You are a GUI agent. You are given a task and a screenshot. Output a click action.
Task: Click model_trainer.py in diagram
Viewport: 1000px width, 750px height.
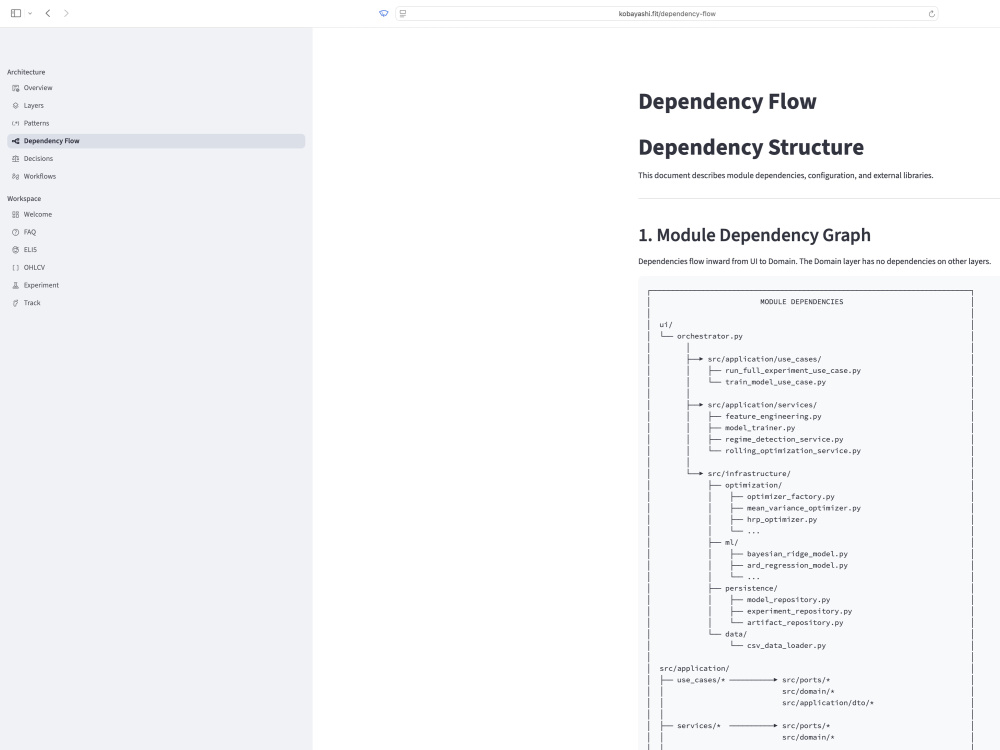click(x=760, y=428)
